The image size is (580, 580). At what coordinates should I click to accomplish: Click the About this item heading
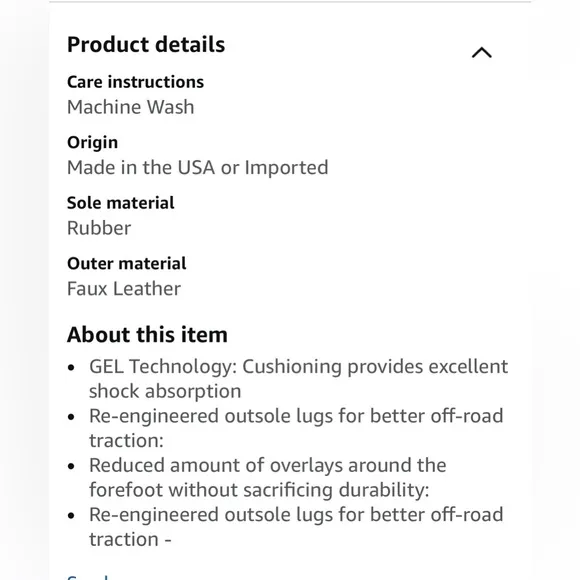click(x=147, y=335)
